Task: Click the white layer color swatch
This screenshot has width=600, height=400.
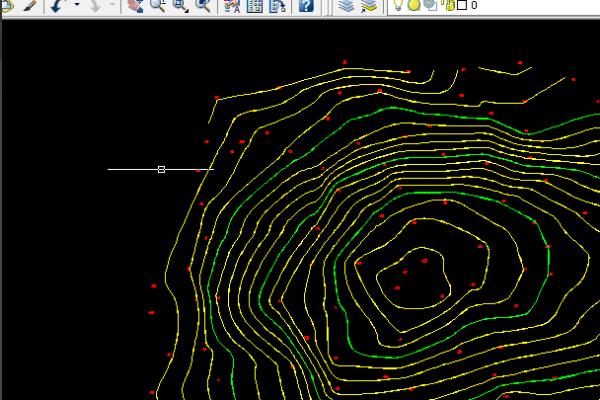Action: pyautogui.click(x=462, y=5)
